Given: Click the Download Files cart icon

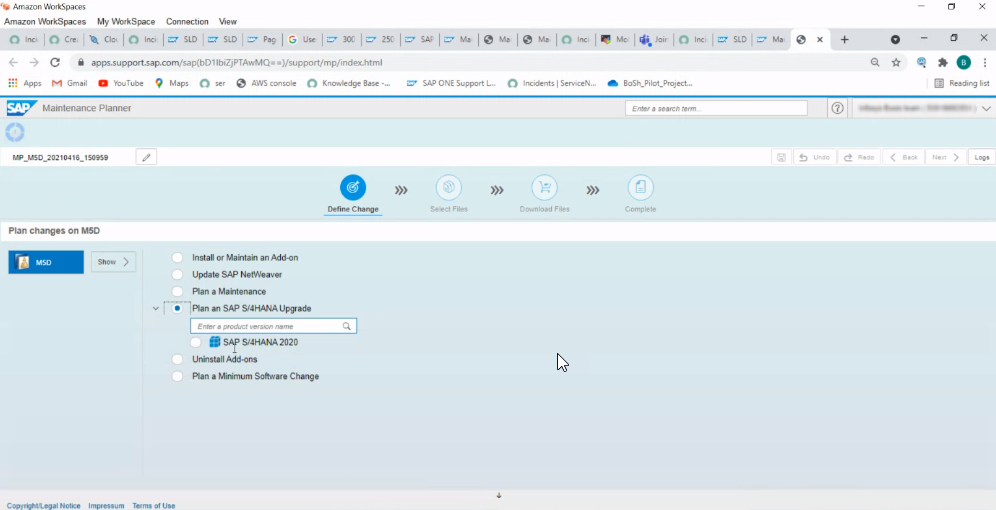Looking at the screenshot, I should pos(544,187).
